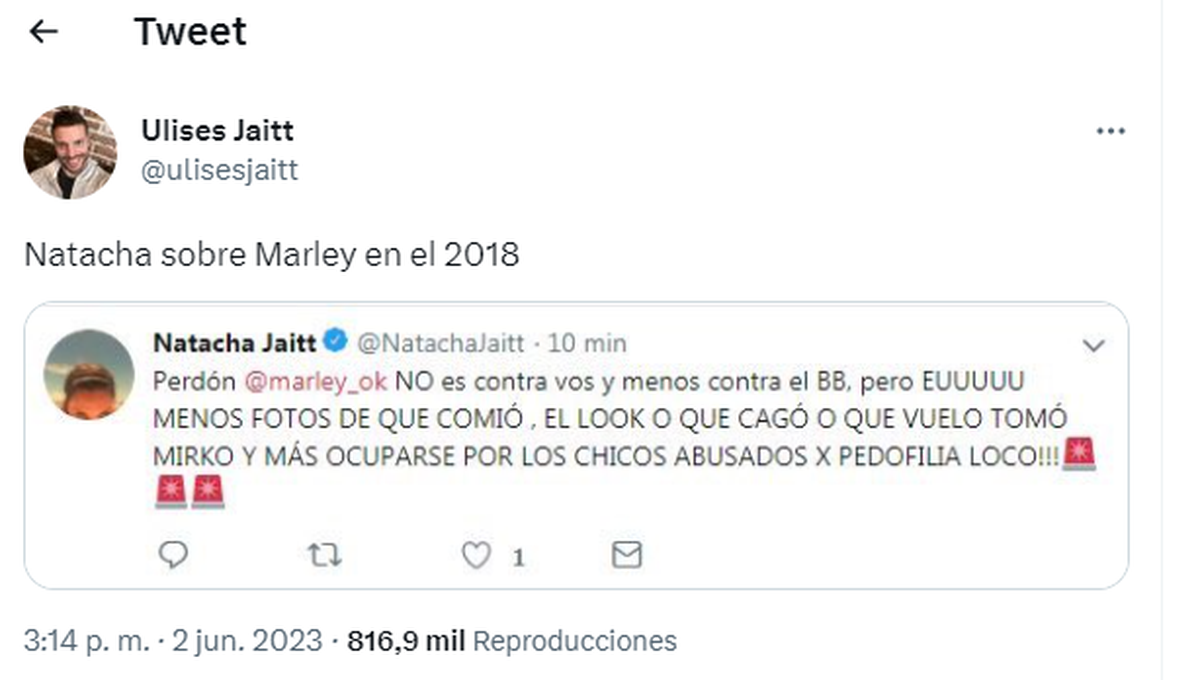Viewport: 1200px width, 680px height.
Task: Expand the quoted tweet chevron menu
Action: tap(1094, 346)
